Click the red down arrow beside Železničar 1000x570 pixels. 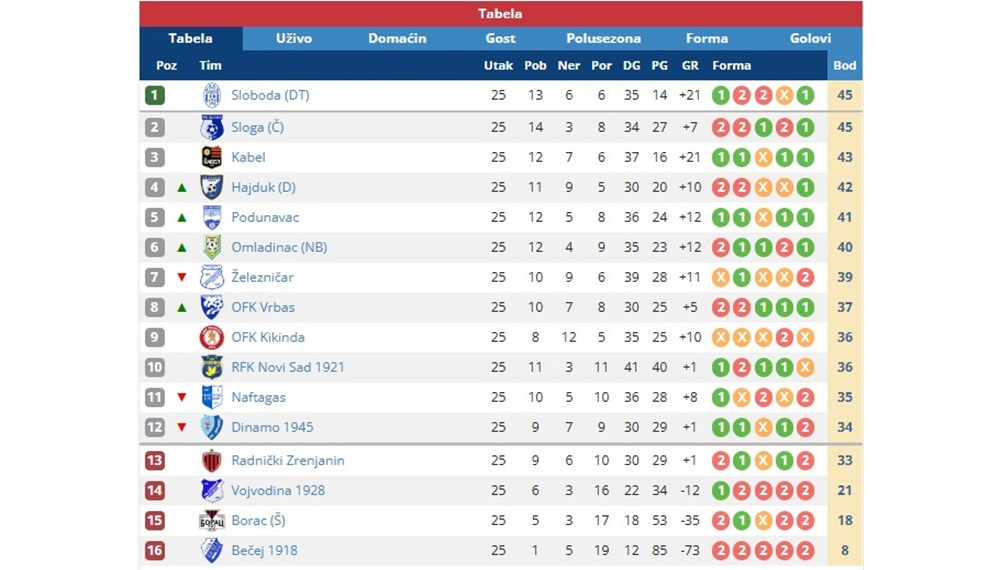click(x=182, y=277)
